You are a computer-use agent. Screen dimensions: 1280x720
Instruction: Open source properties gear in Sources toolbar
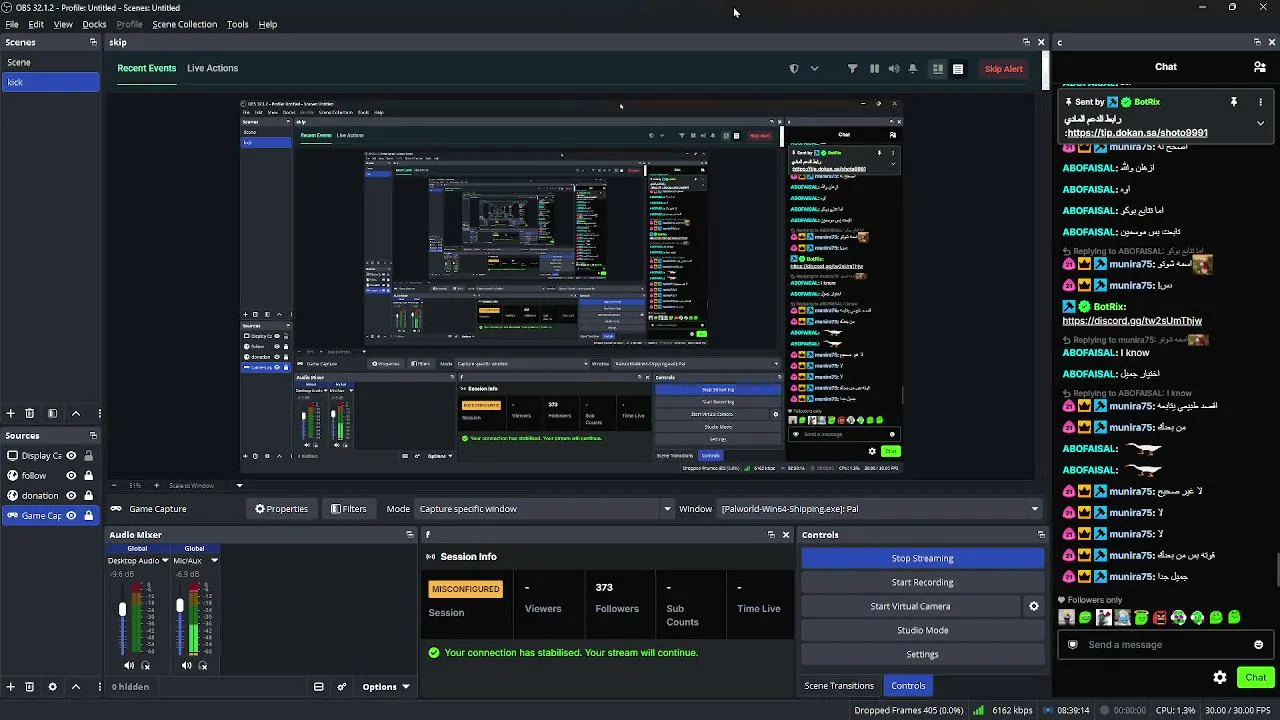pos(52,687)
